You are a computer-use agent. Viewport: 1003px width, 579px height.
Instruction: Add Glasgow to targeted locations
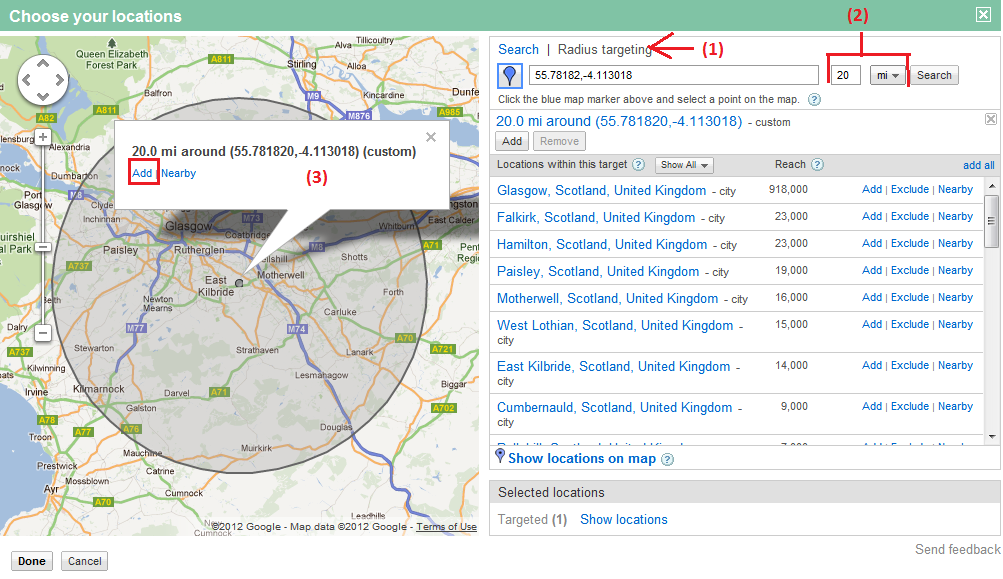(x=872, y=189)
